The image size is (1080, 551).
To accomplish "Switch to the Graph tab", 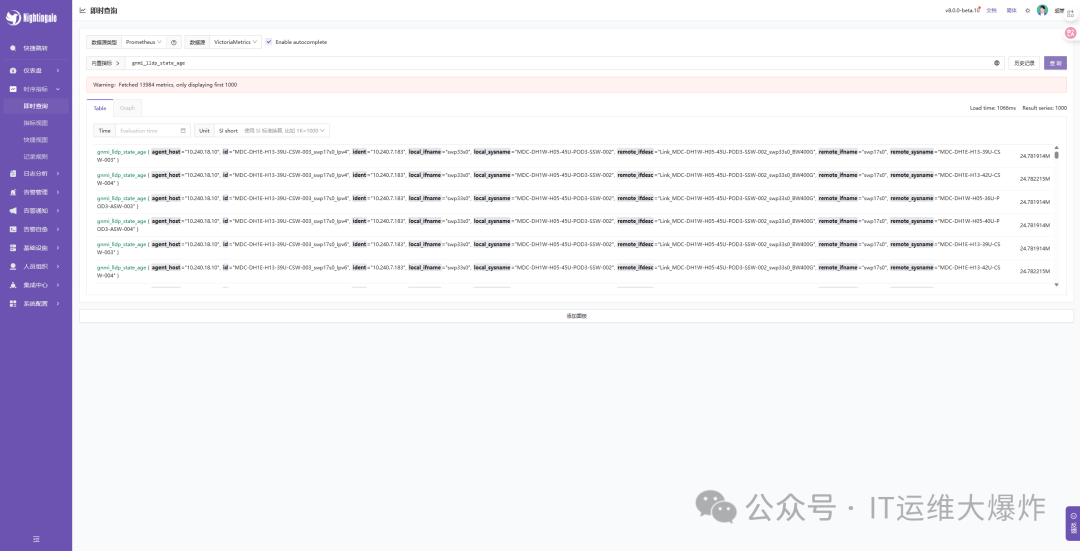I will click(x=127, y=108).
